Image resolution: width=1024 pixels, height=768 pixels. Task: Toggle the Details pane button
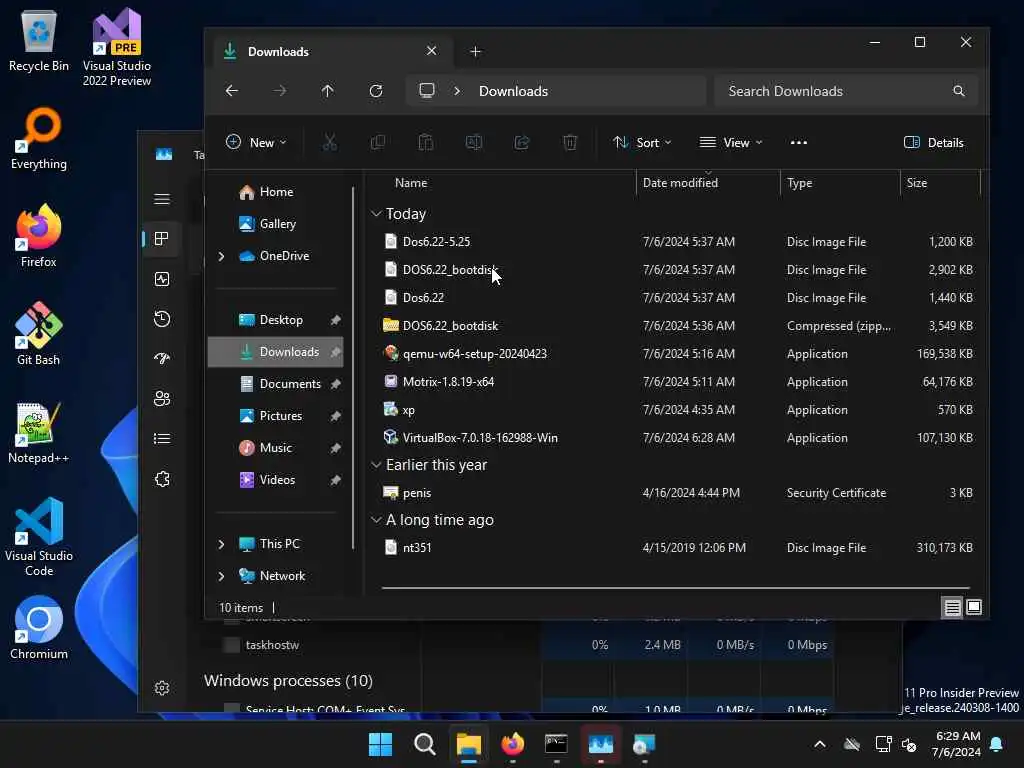coord(933,142)
